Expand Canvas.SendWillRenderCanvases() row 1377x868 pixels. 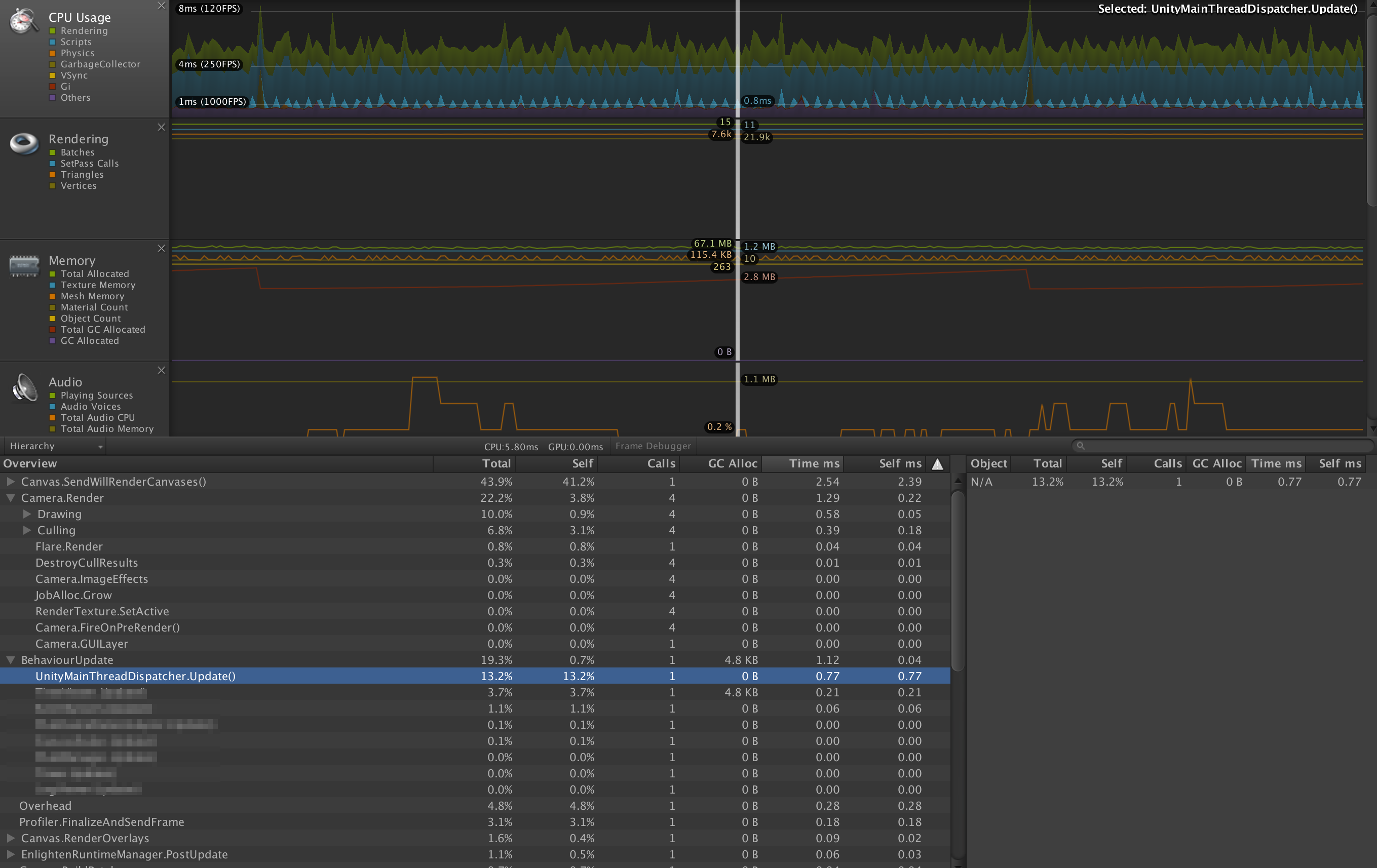click(x=10, y=482)
